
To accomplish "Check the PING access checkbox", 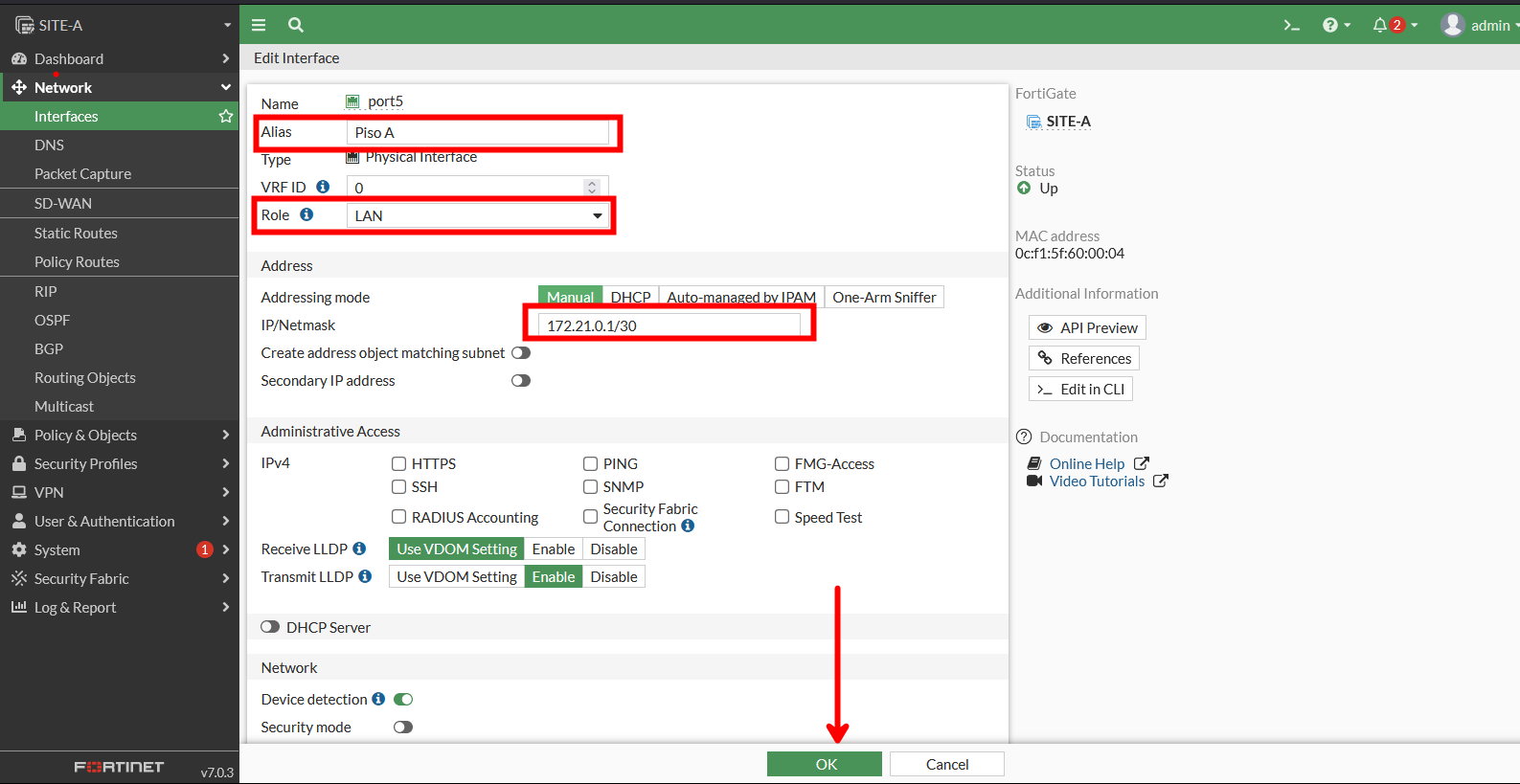I will (x=591, y=463).
